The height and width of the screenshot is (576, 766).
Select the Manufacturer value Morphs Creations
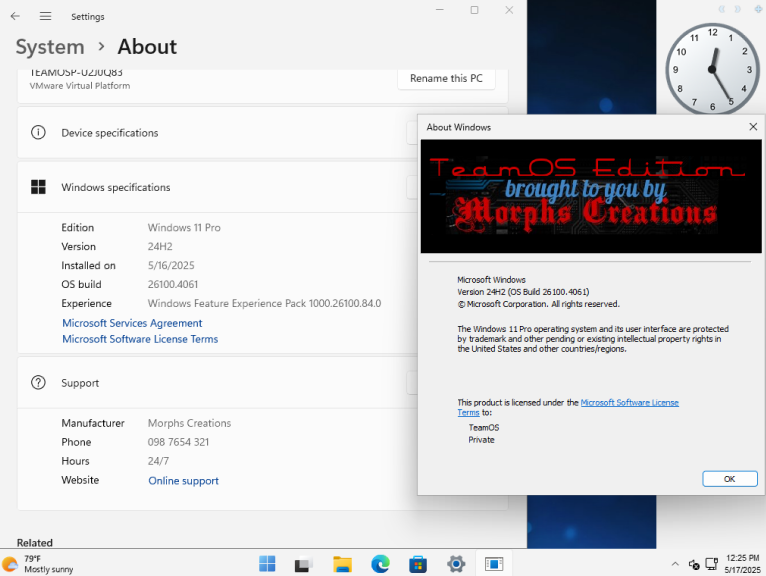[x=190, y=423]
